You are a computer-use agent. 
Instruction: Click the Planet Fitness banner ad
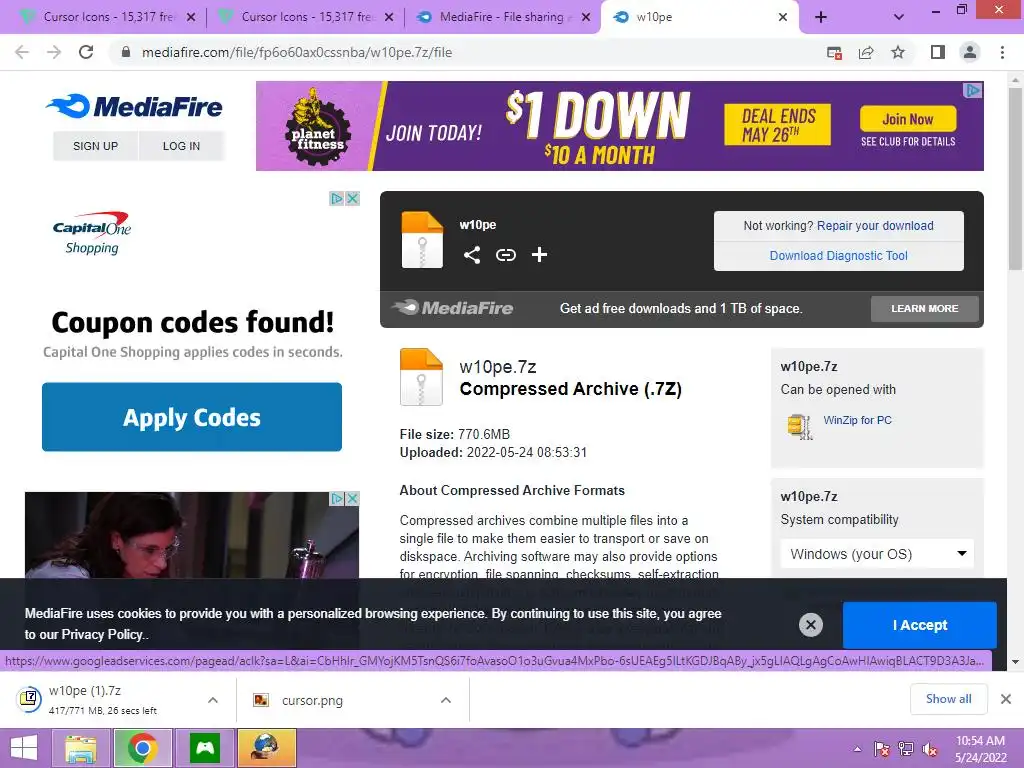click(619, 126)
